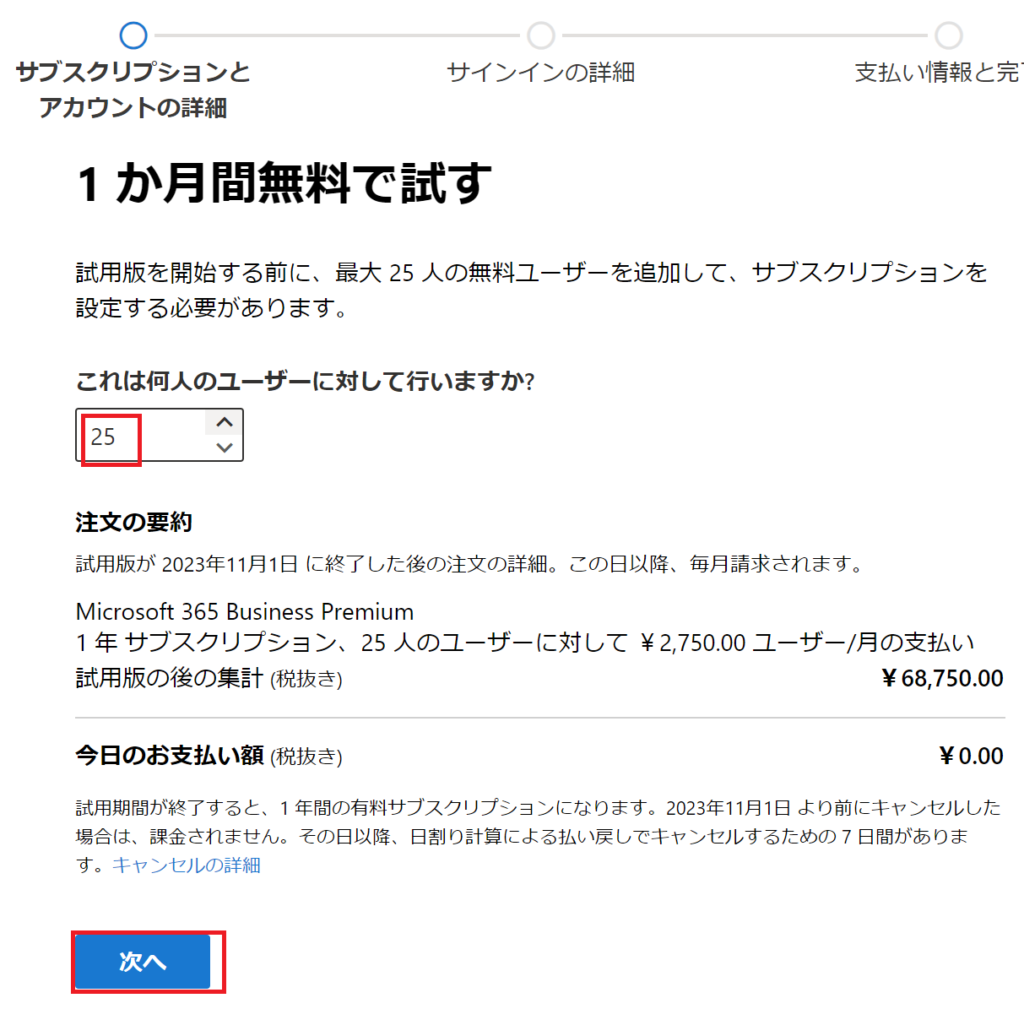Open the キャンセルの詳細 link
The height and width of the screenshot is (1009, 1024).
pos(187,865)
